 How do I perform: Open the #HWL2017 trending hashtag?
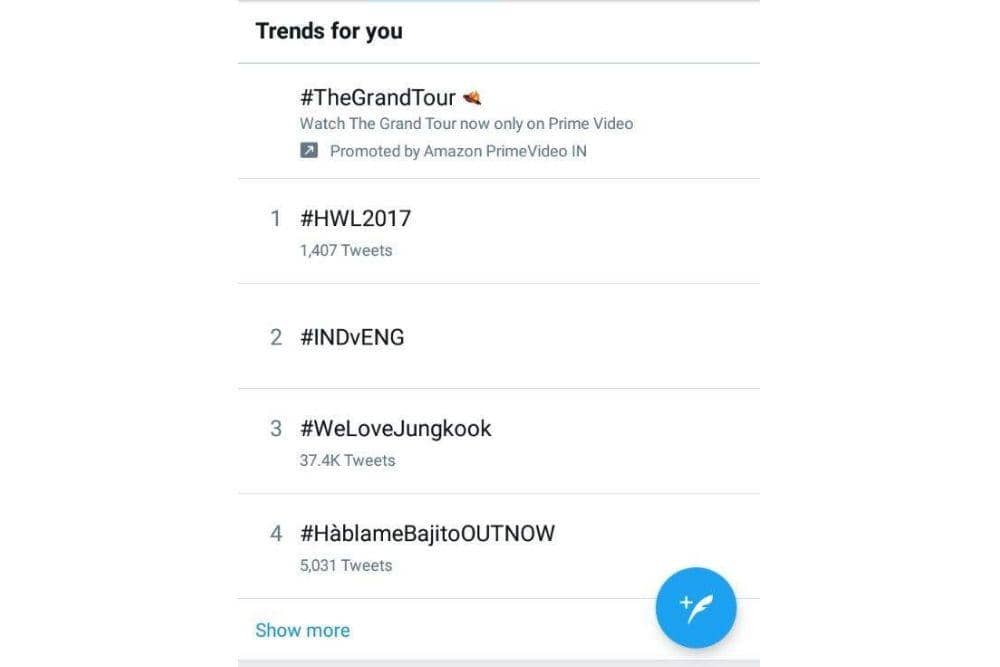(355, 218)
